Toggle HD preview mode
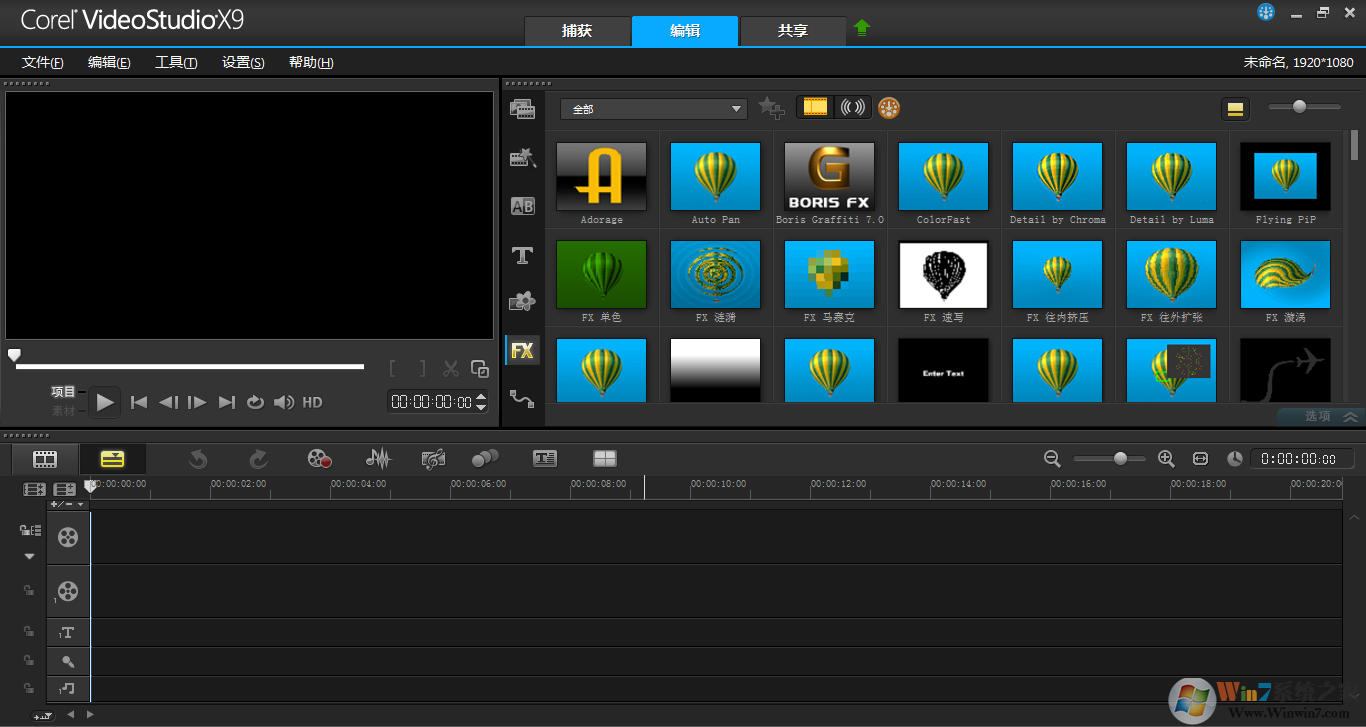1366x727 pixels. pos(312,402)
